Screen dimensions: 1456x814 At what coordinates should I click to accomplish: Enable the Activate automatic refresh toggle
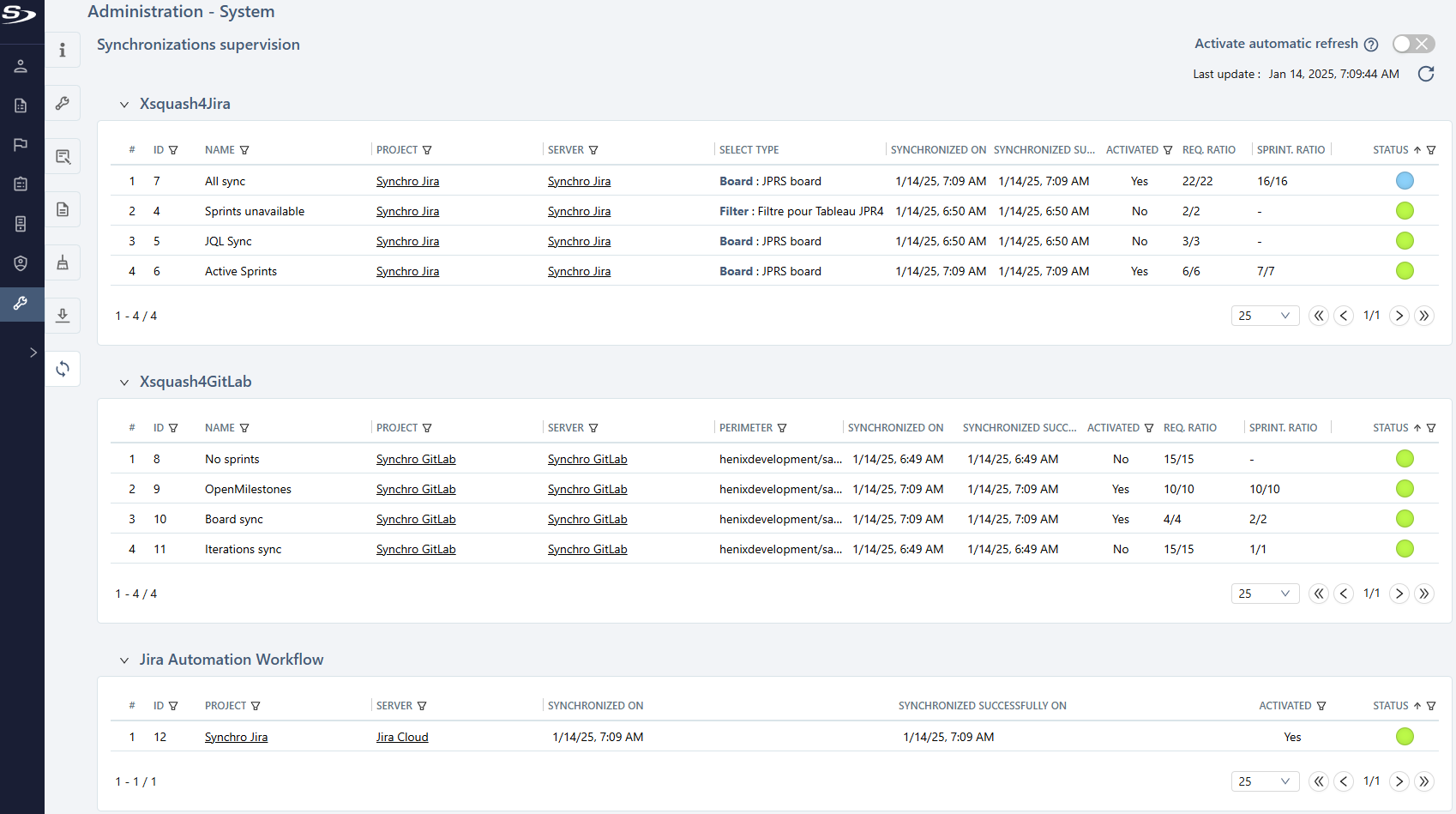[1412, 43]
